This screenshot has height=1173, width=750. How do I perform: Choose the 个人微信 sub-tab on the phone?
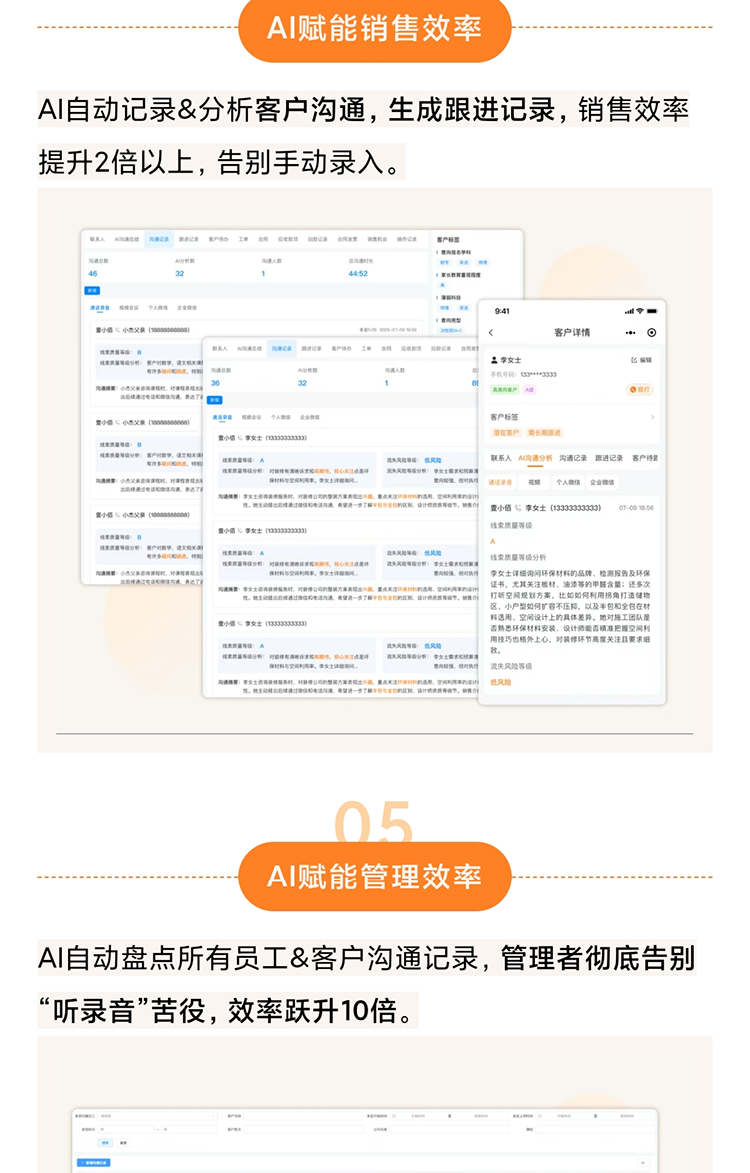pos(568,483)
